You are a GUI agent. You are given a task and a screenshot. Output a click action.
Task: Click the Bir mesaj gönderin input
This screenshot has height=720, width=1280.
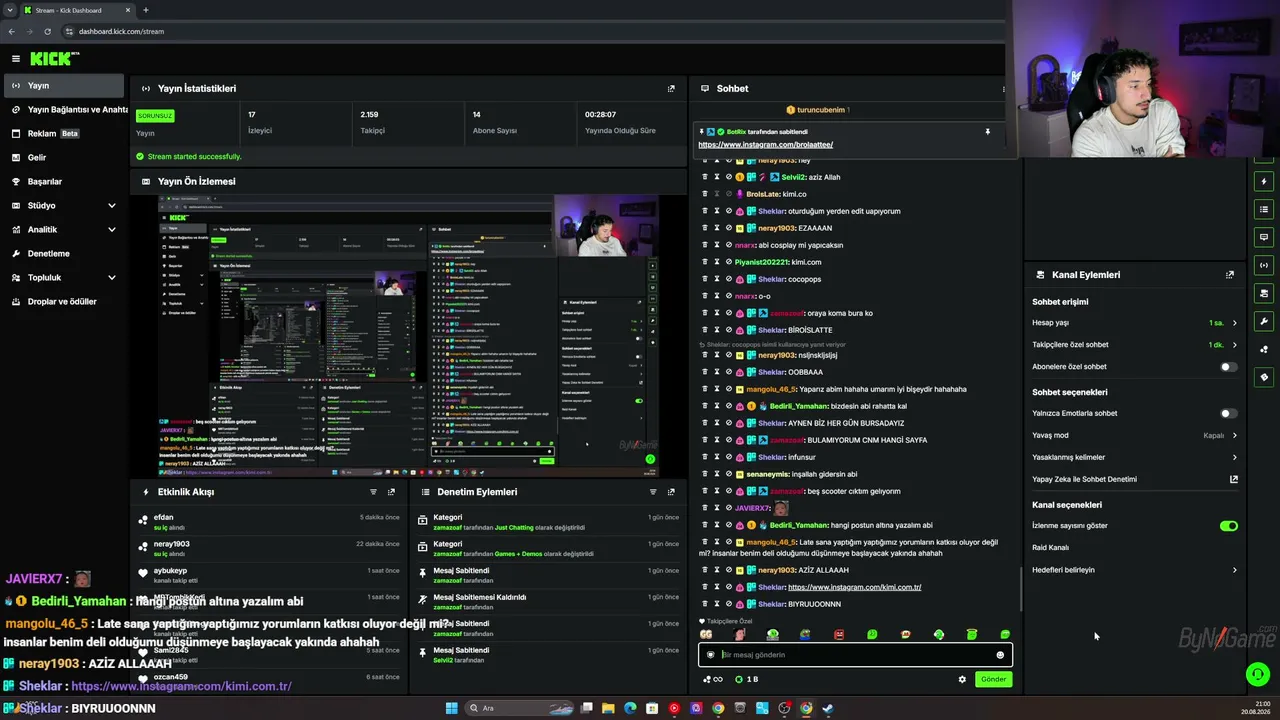[x=855, y=655]
